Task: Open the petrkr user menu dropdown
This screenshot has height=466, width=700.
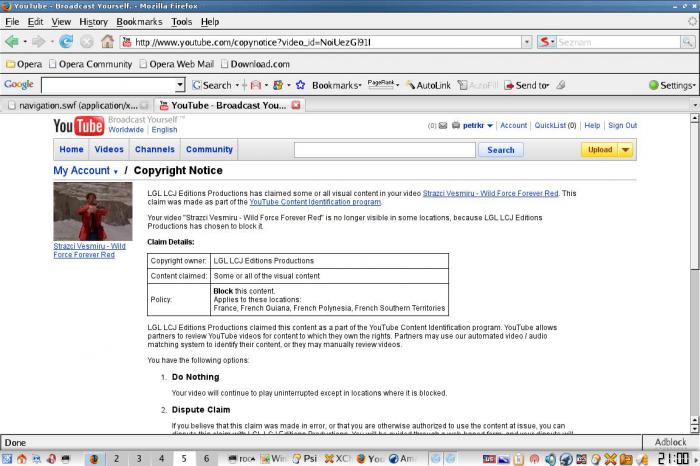Action: point(490,126)
